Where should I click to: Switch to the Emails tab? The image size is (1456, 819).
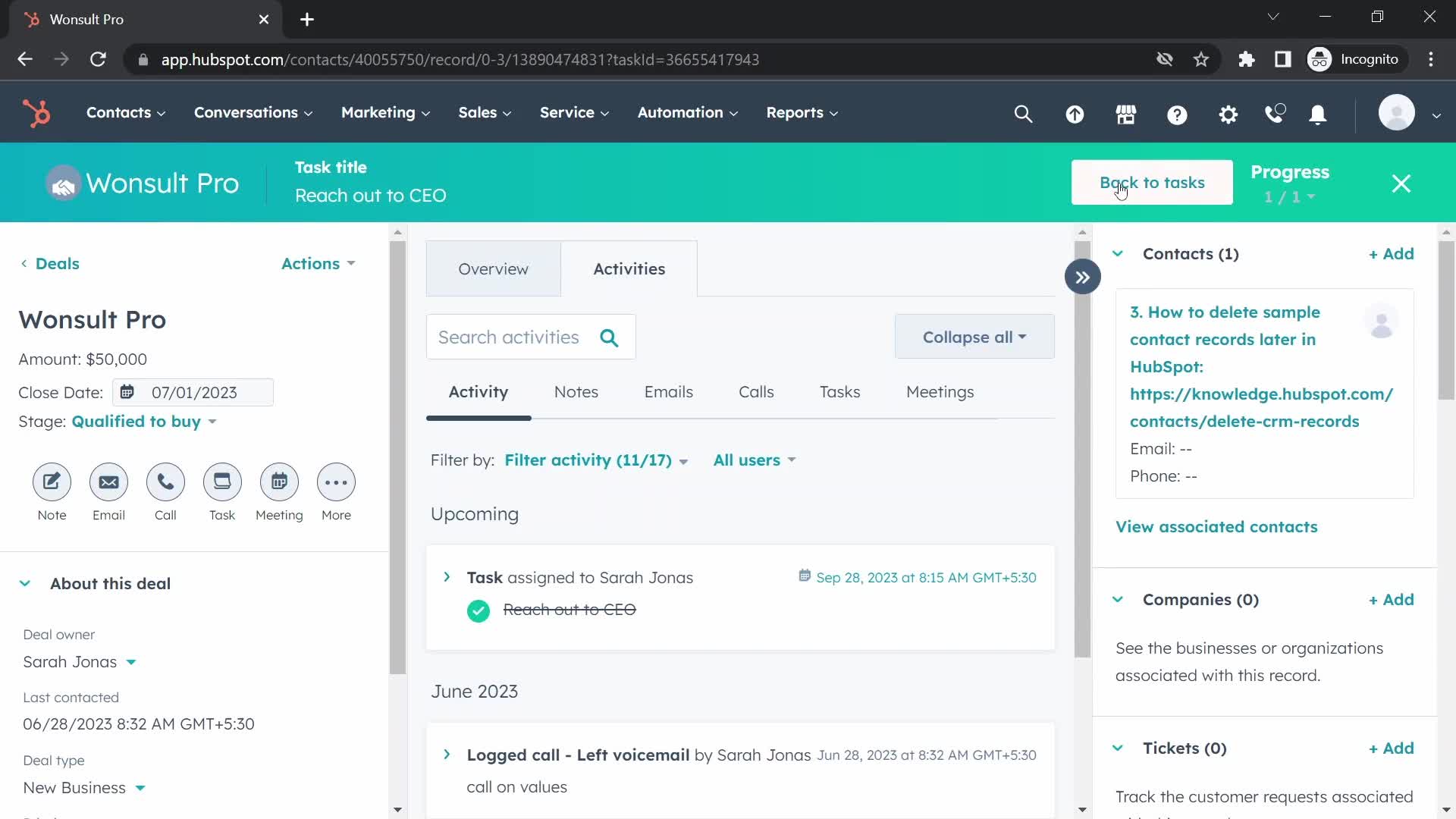668,391
